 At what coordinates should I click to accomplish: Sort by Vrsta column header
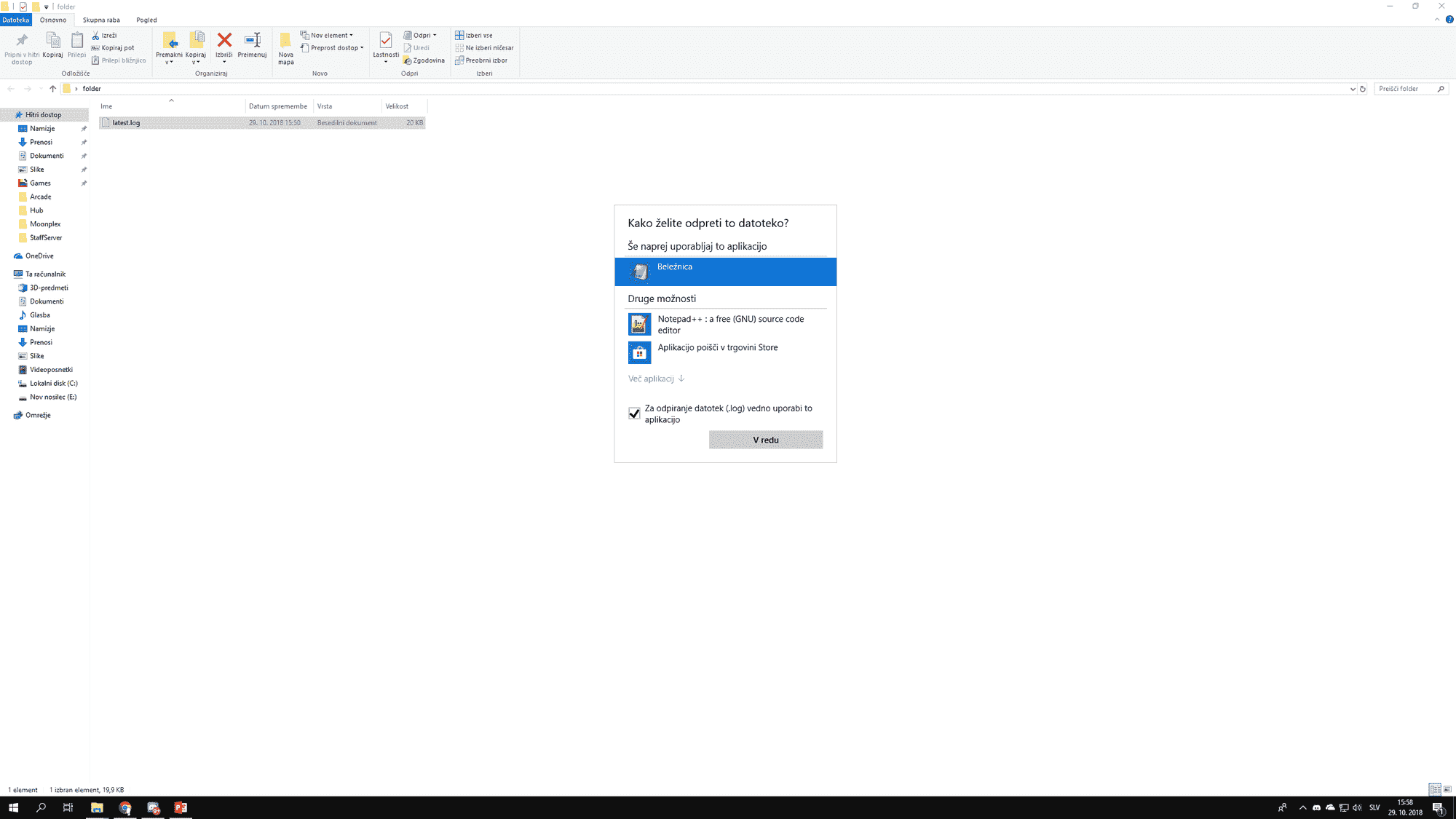point(347,106)
